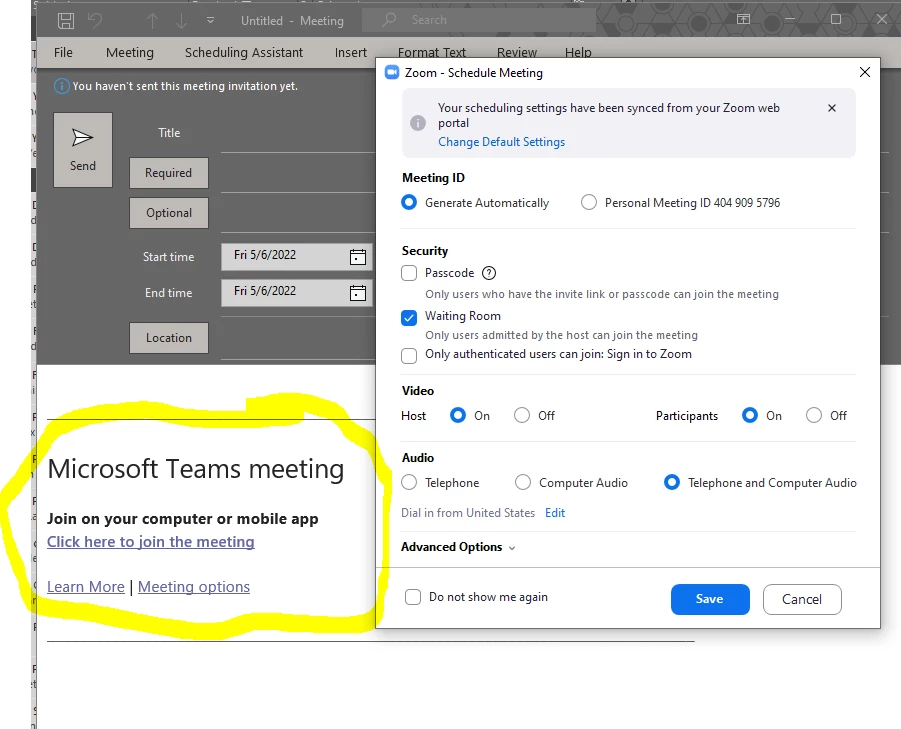The width and height of the screenshot is (901, 729).
Task: Click the Required attendees button
Action: (x=168, y=173)
